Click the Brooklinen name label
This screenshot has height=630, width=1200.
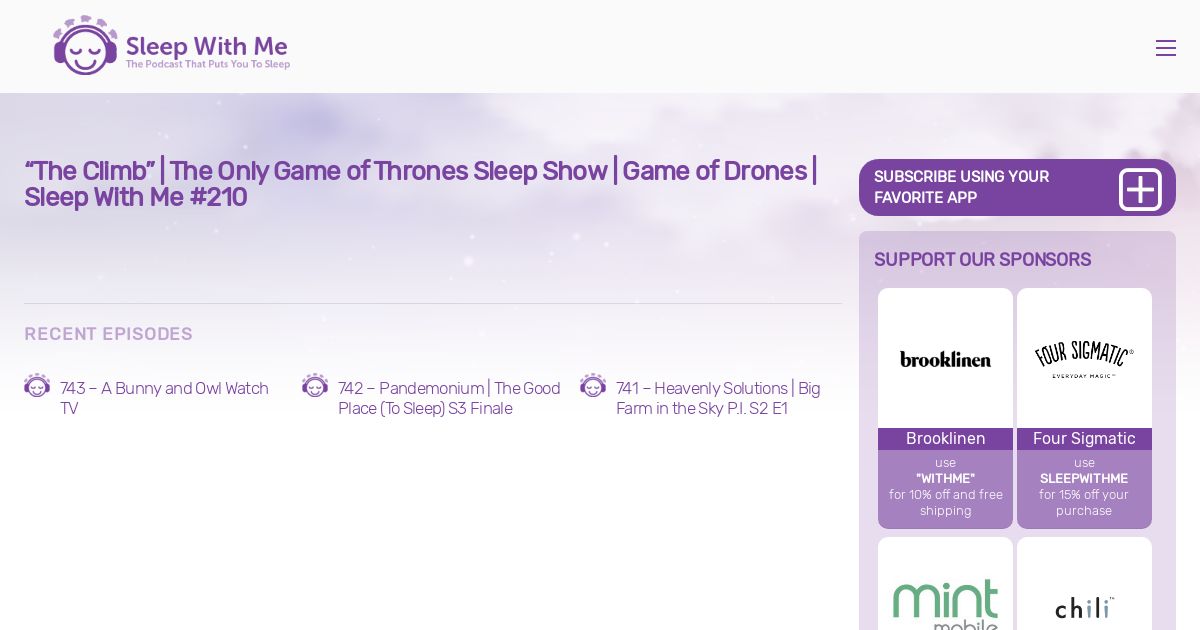coord(945,439)
